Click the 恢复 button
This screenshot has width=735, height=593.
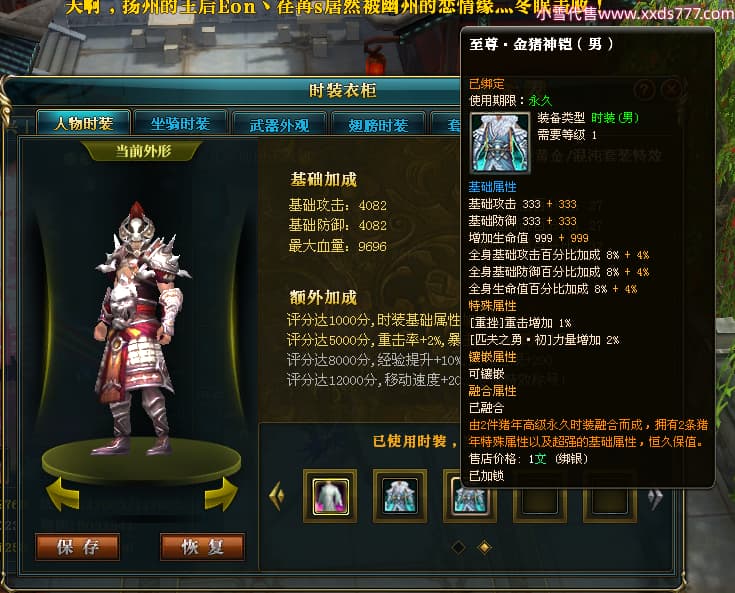202,547
